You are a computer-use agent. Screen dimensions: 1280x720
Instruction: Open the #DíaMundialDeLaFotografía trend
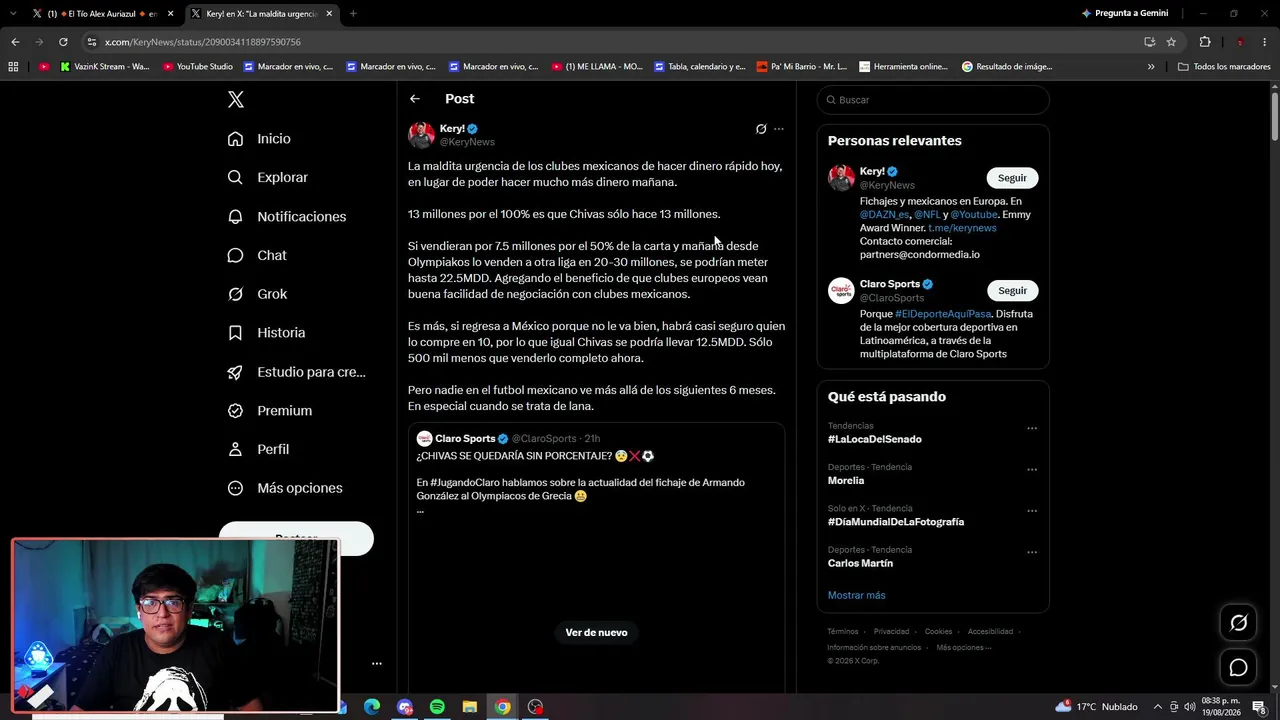(x=896, y=522)
